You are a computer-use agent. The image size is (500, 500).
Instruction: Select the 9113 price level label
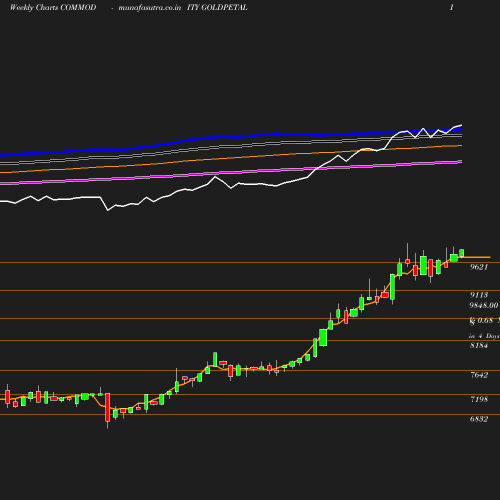pos(479,295)
